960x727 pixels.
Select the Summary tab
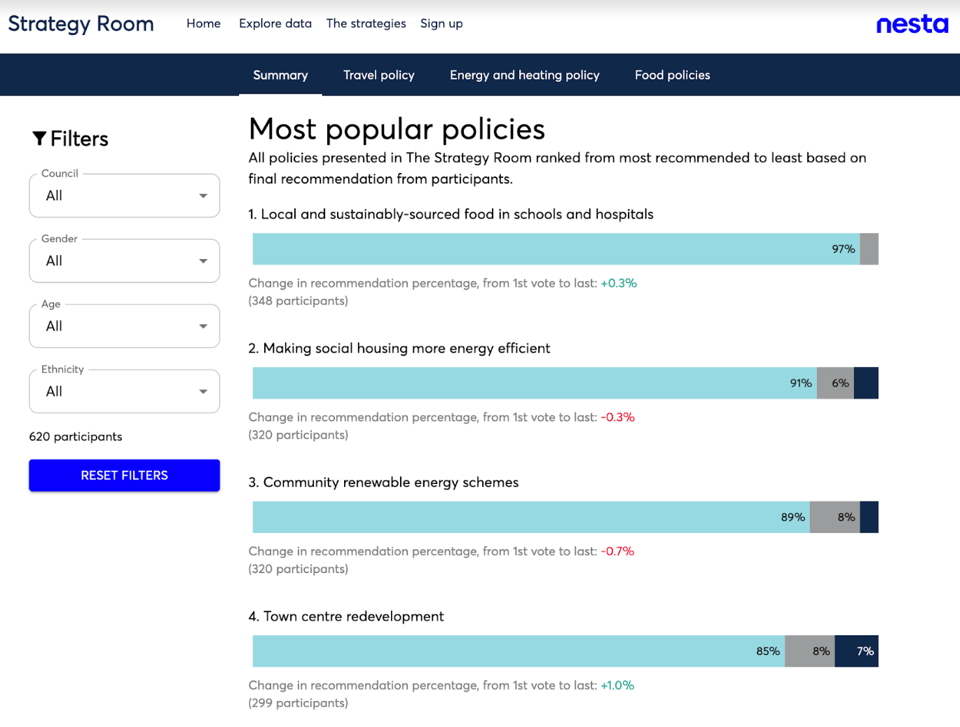280,75
